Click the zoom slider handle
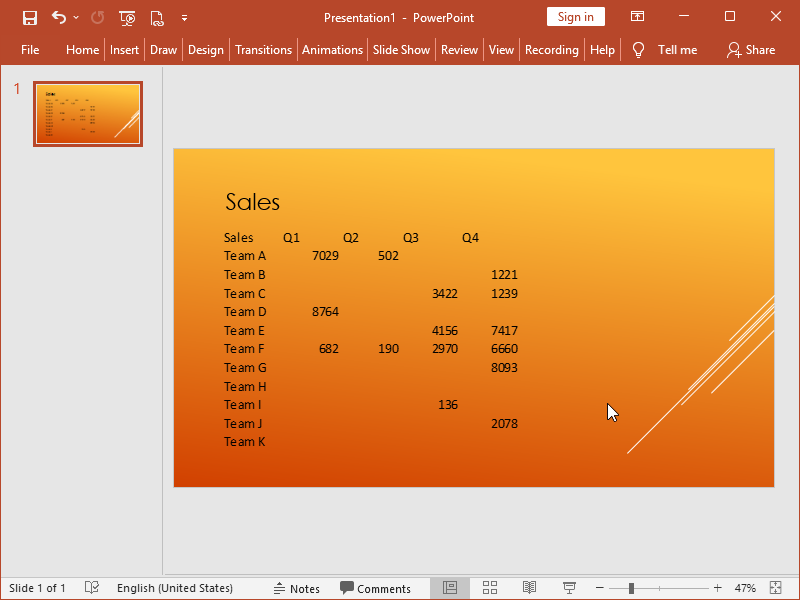 pos(631,588)
